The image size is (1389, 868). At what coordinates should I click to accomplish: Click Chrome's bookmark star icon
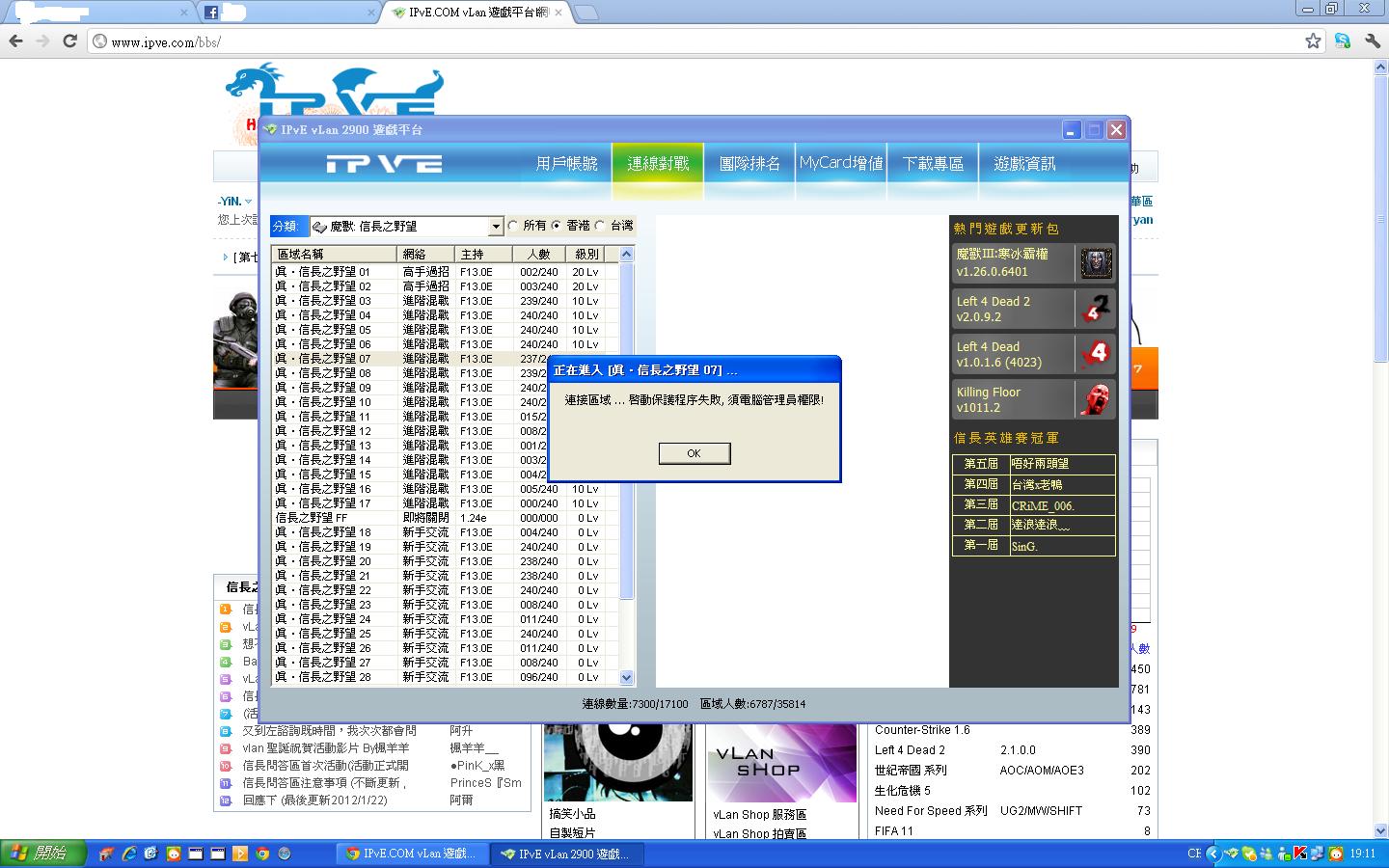1313,41
